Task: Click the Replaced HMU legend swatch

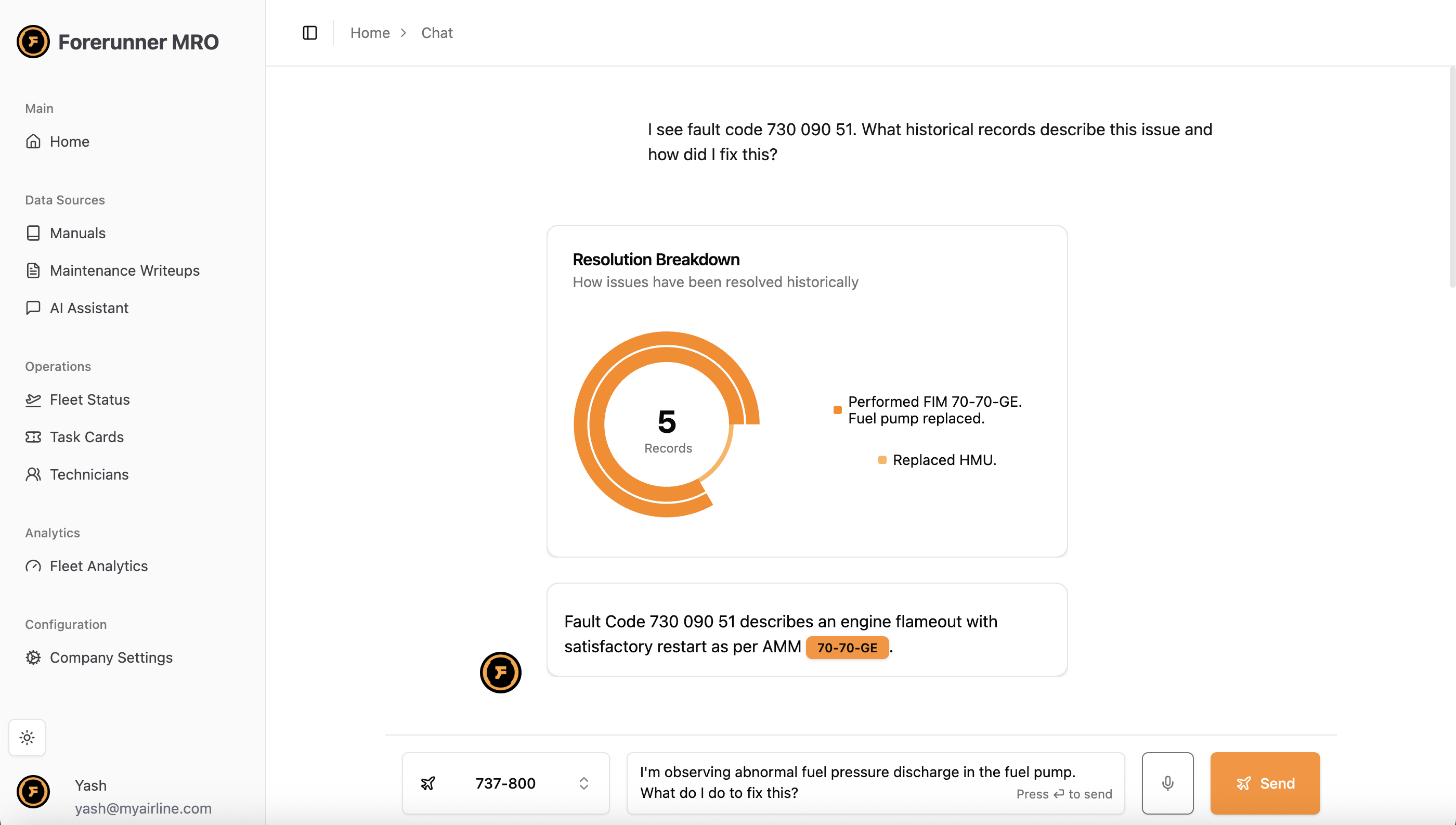Action: point(882,460)
